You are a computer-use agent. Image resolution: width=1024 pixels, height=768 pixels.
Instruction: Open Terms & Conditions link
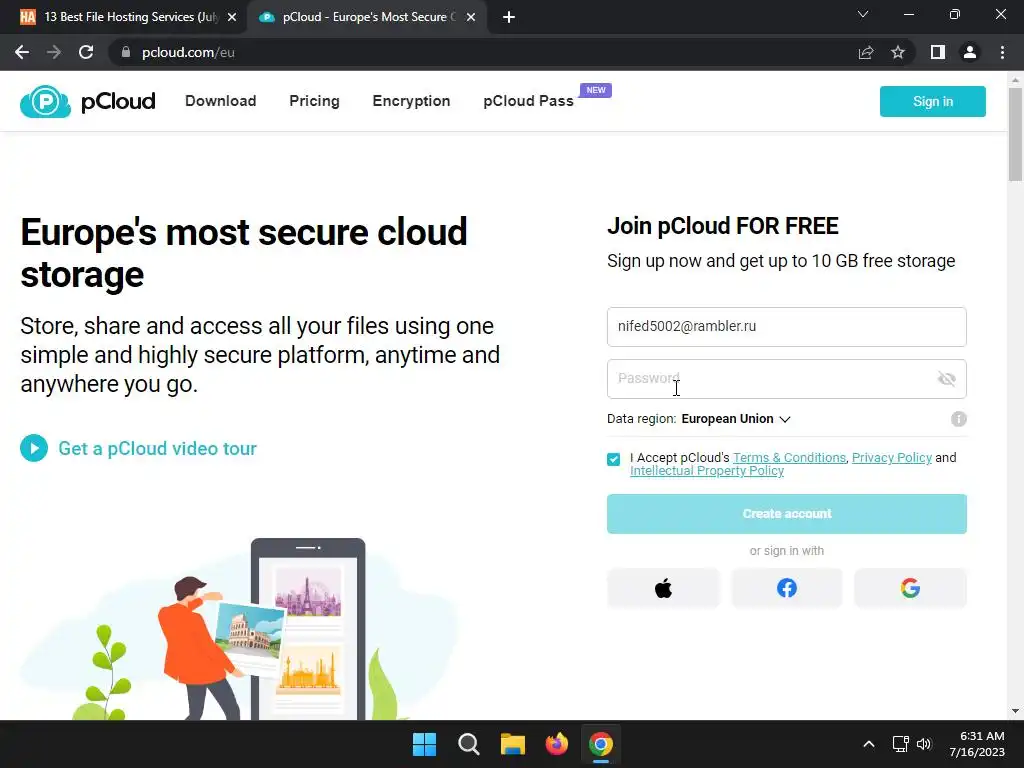pyautogui.click(x=789, y=458)
